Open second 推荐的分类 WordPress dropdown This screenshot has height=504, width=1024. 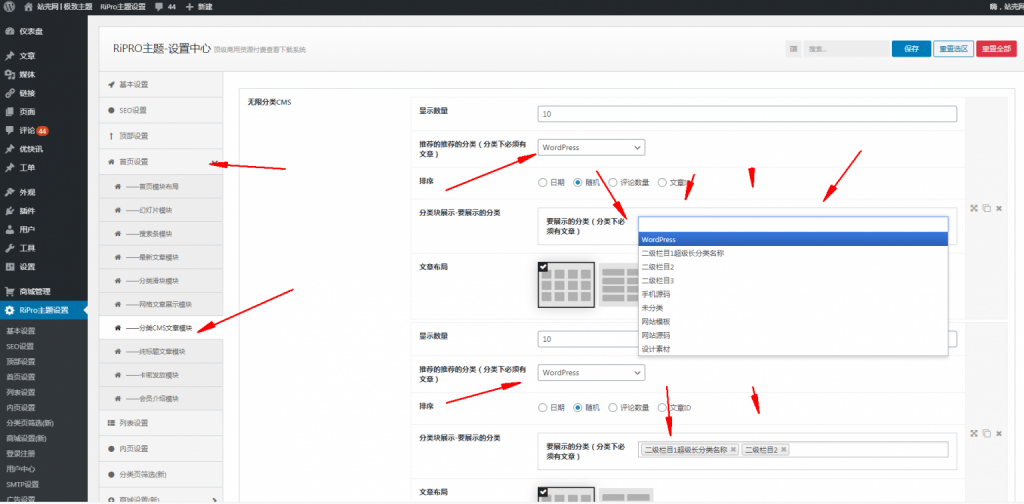[x=591, y=373]
